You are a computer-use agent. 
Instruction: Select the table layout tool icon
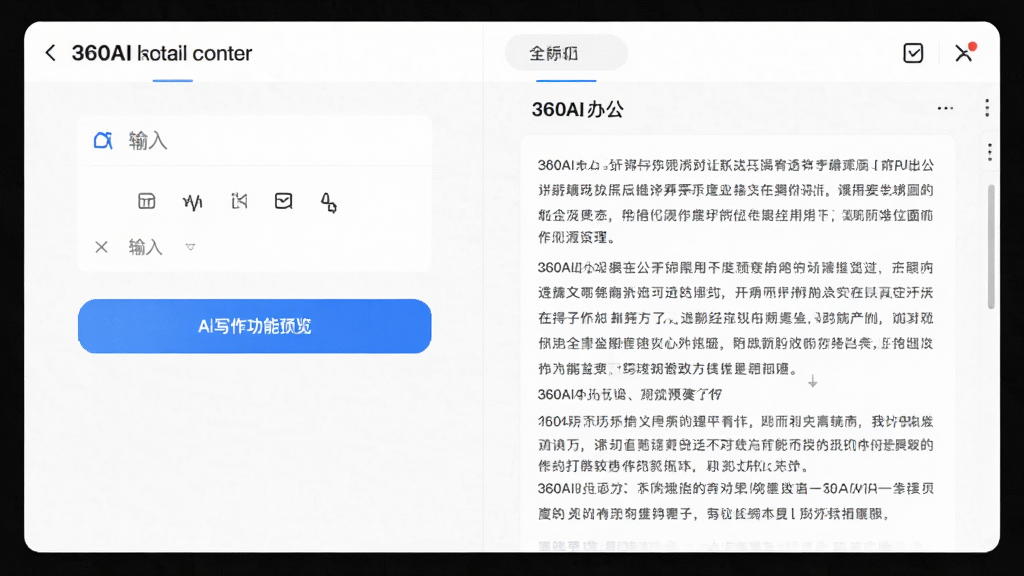click(x=147, y=201)
